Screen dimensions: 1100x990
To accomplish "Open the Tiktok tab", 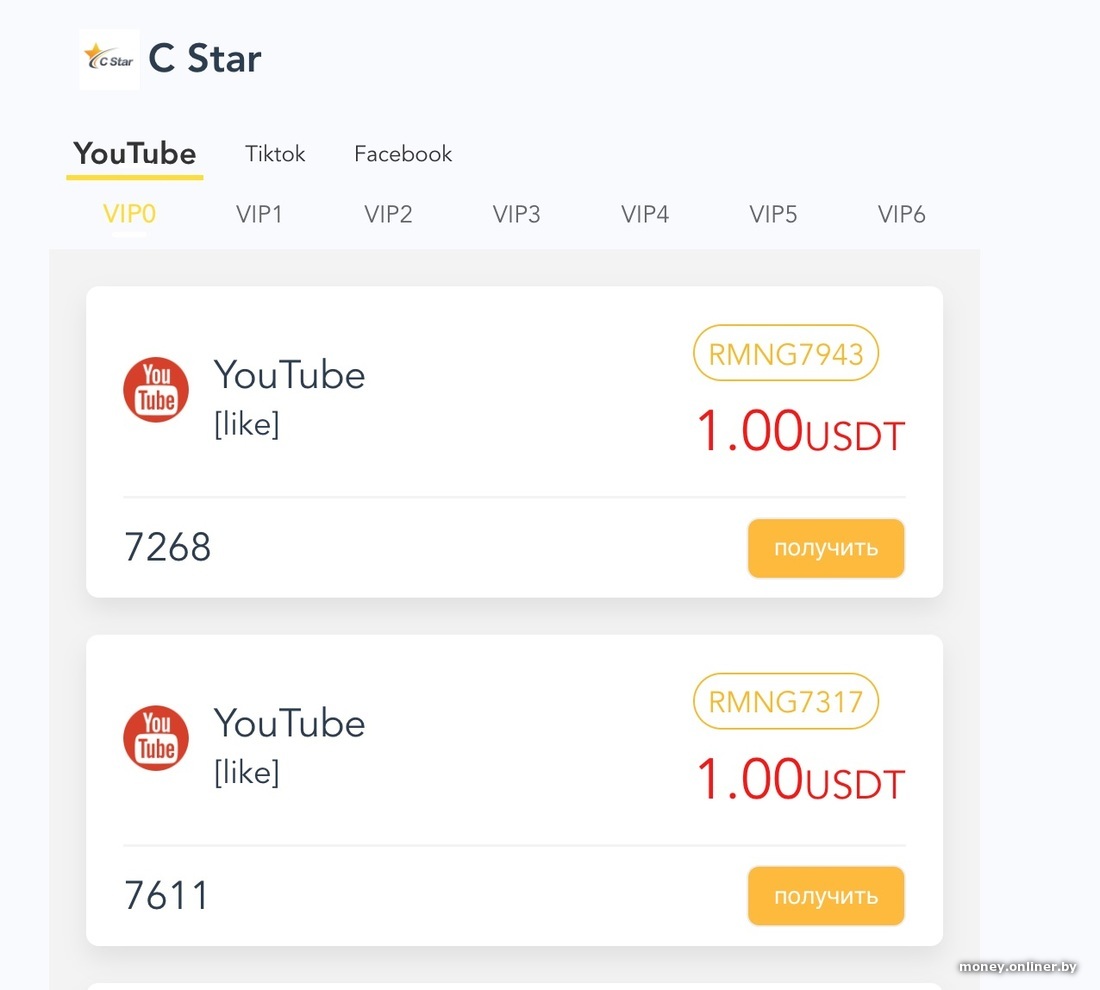I will [x=275, y=154].
